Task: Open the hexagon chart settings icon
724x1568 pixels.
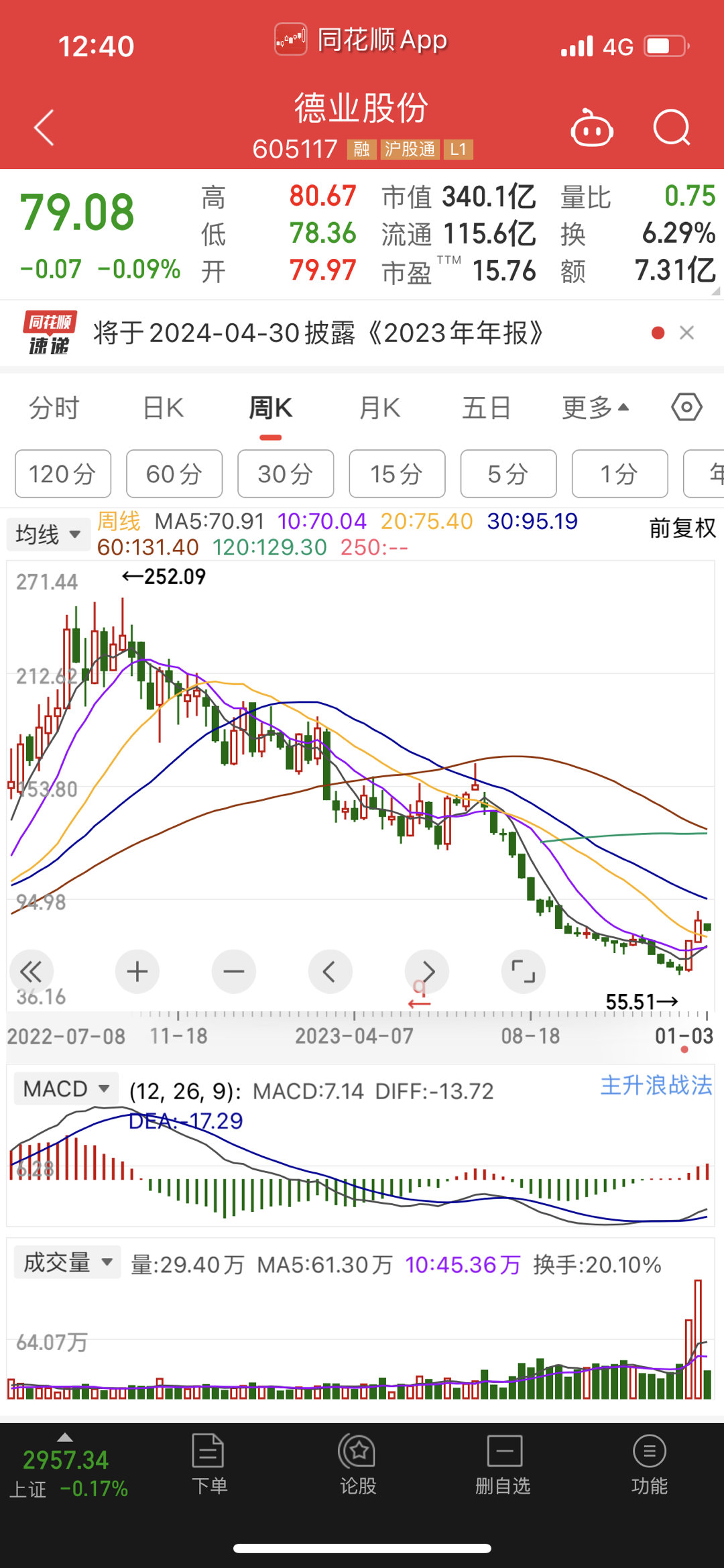Action: [x=686, y=407]
